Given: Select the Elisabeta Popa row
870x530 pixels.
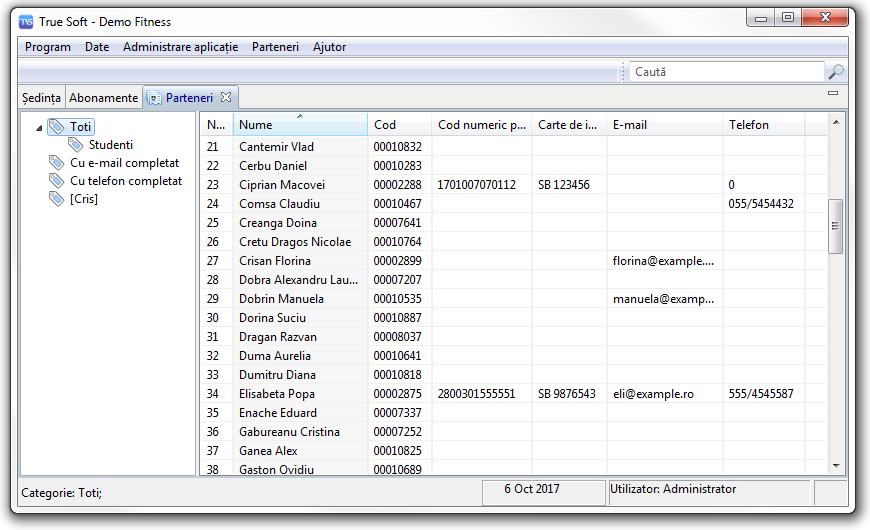Looking at the screenshot, I should 275,394.
